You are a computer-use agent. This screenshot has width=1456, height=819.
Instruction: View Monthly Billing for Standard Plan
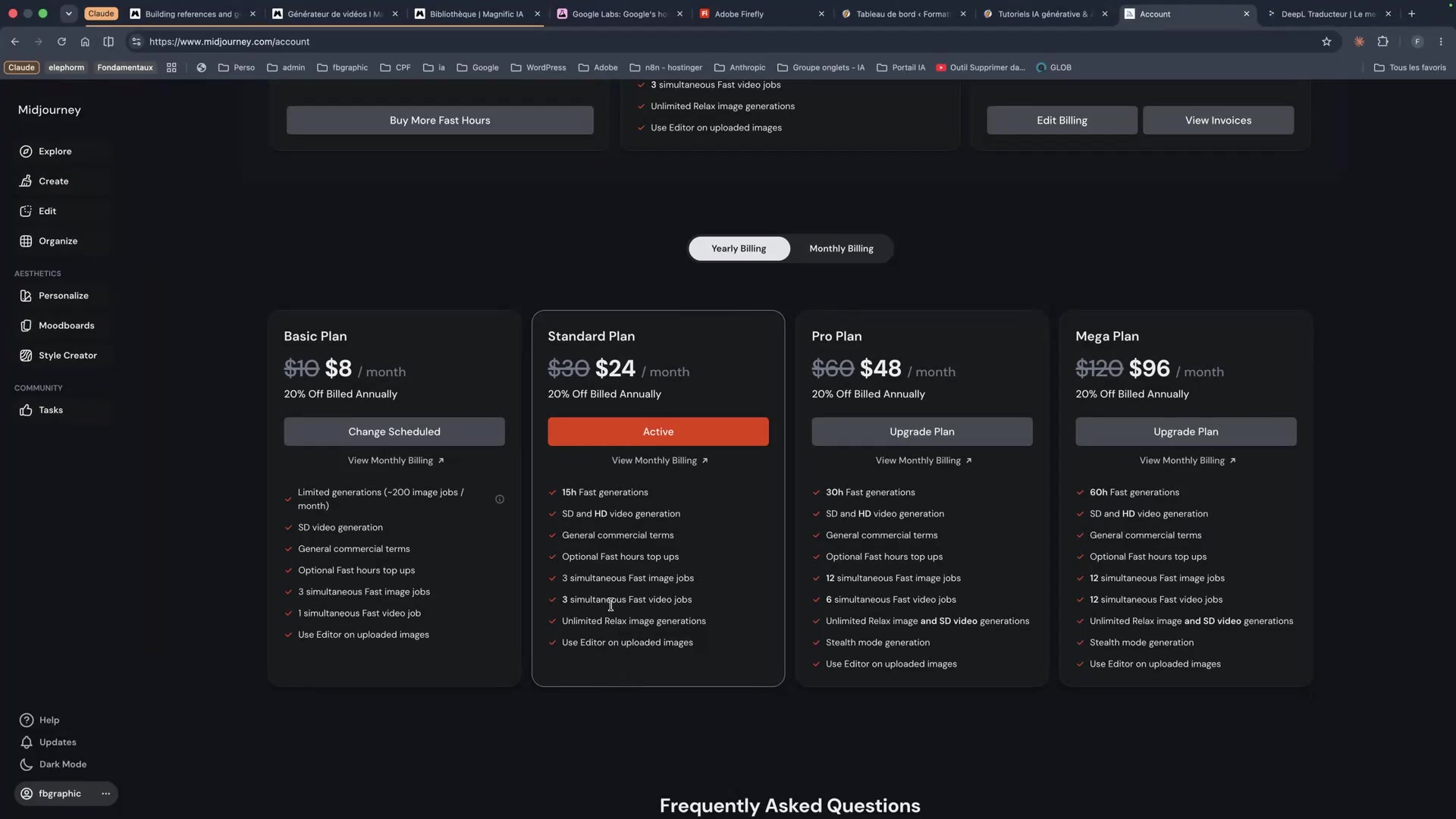[x=660, y=461]
